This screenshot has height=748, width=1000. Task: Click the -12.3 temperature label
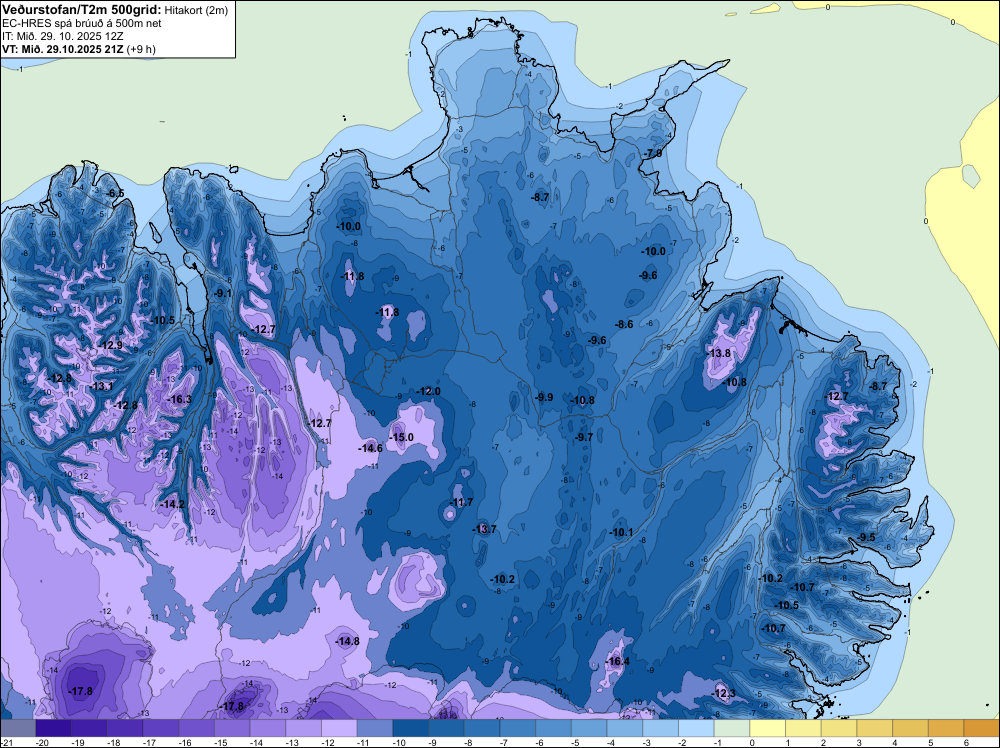point(723,694)
